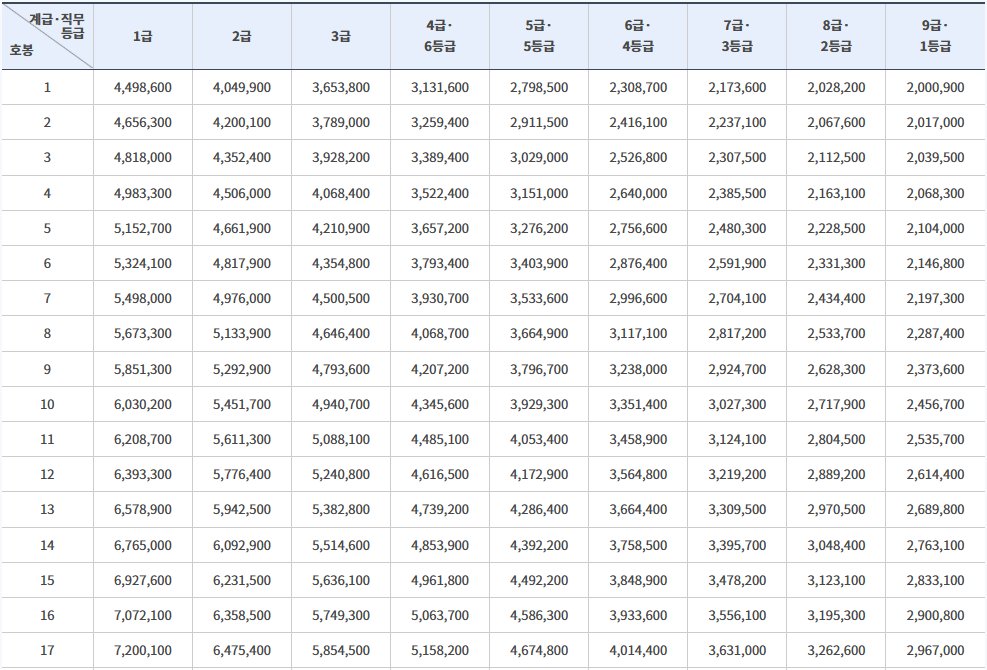Select the value 2,640,000
The width and height of the screenshot is (987, 670).
638,193
